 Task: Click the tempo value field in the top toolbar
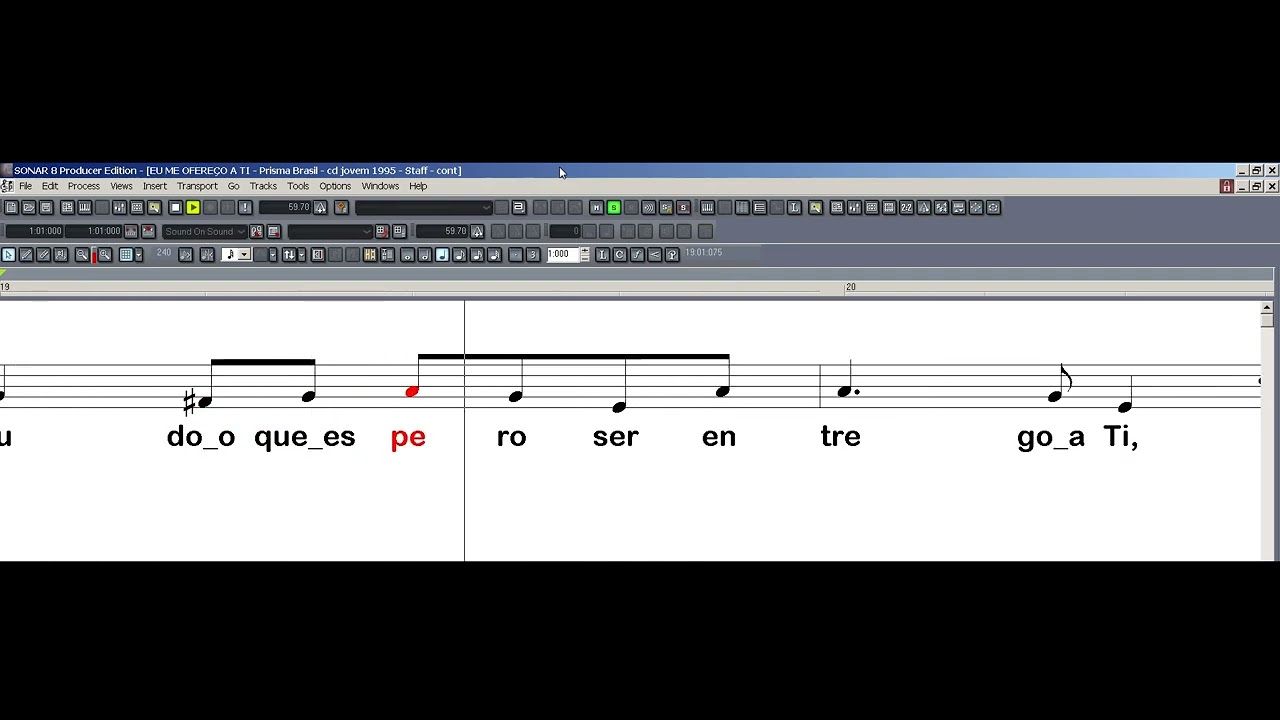(x=285, y=207)
